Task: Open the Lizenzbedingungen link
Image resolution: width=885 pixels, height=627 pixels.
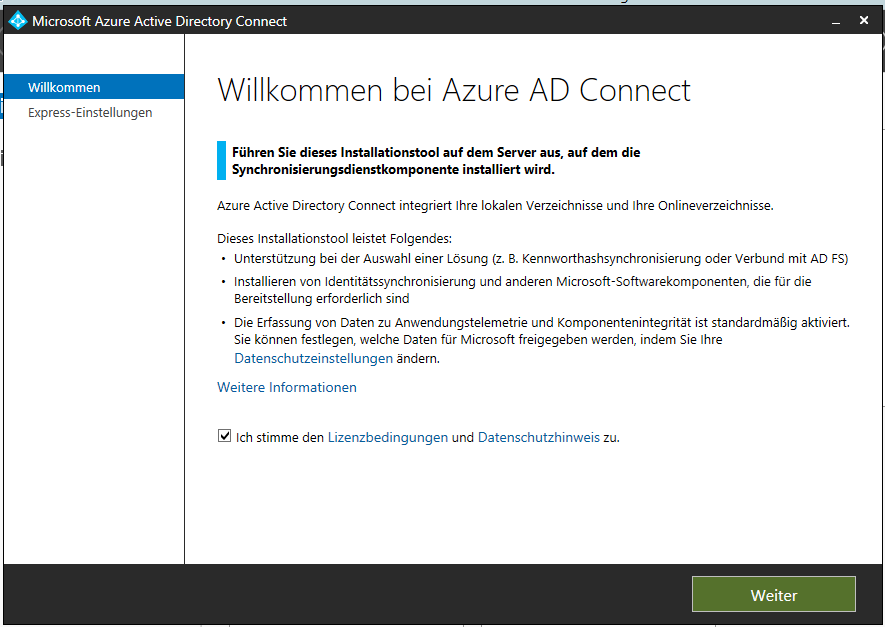Action: [x=388, y=437]
